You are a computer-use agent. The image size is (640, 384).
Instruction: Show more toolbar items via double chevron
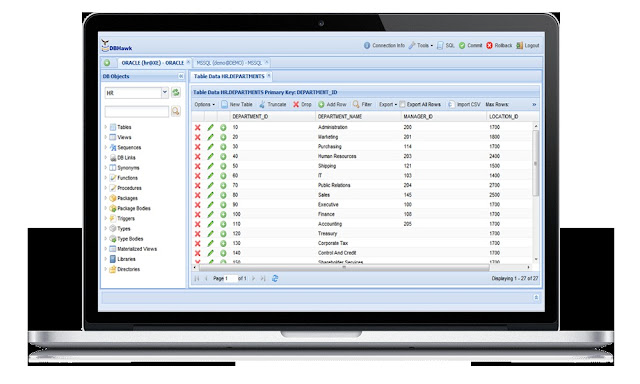[534, 104]
